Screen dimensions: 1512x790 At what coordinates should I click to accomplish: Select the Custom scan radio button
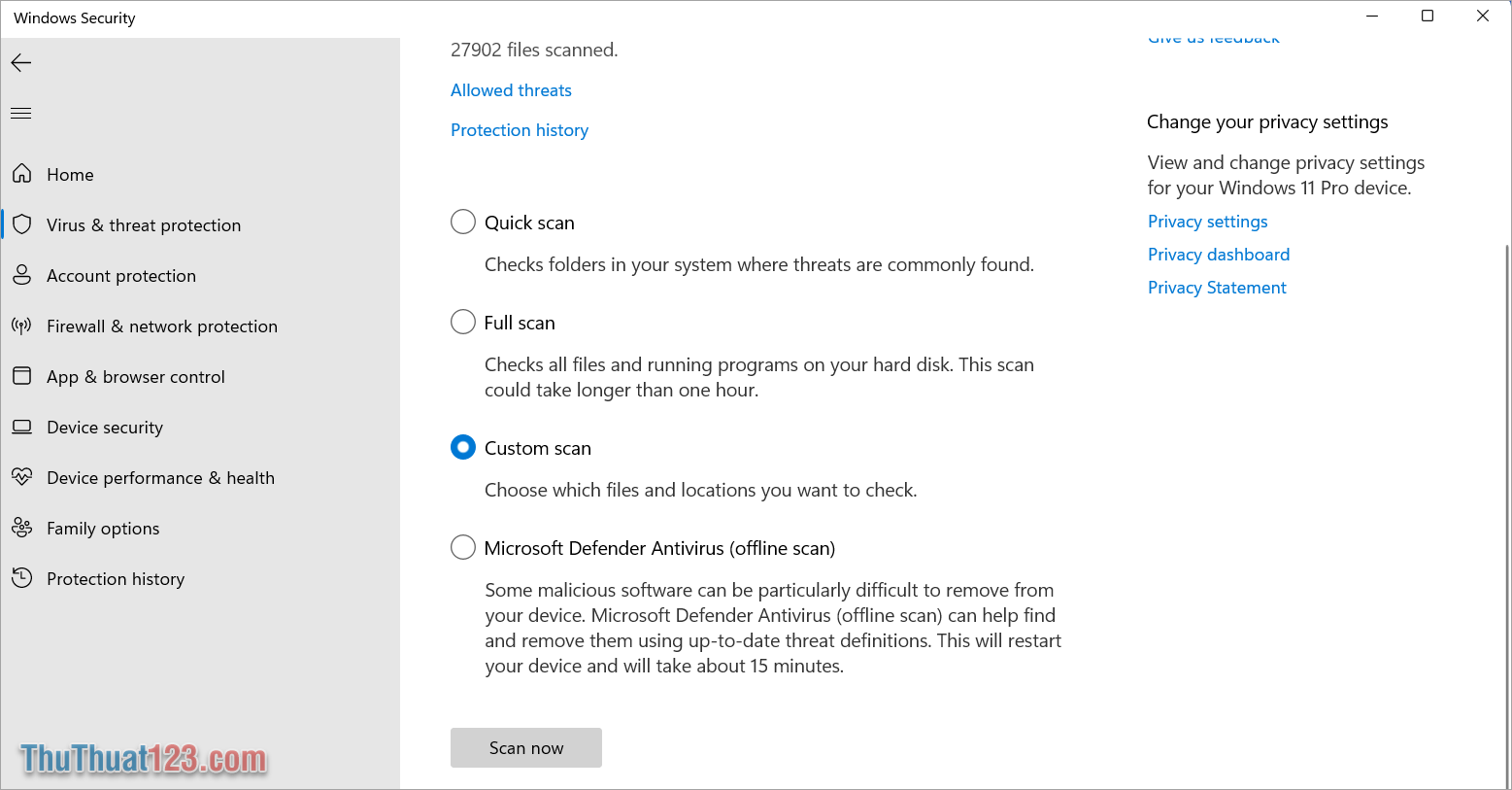pos(463,447)
